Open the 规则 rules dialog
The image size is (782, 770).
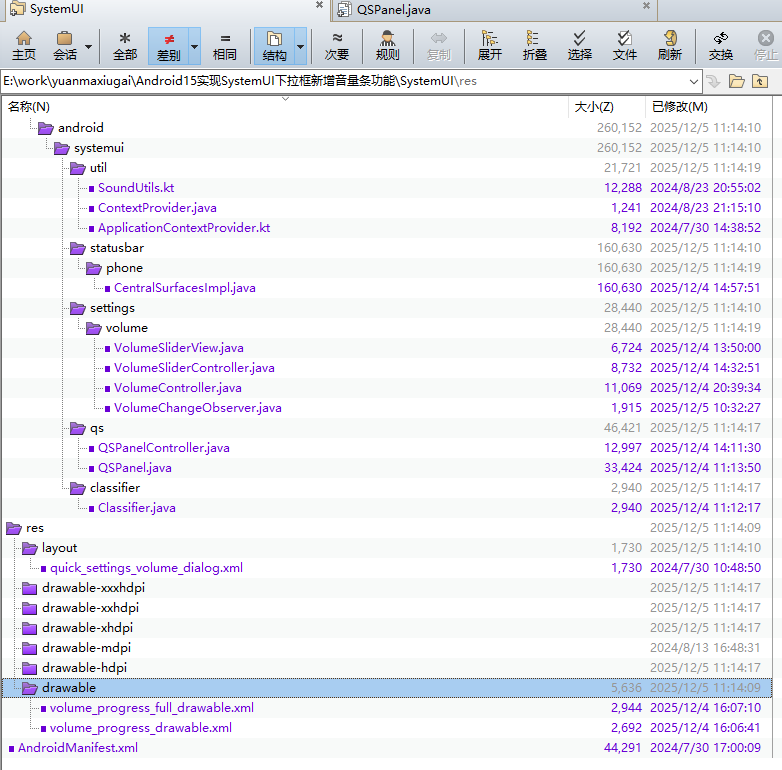point(388,46)
